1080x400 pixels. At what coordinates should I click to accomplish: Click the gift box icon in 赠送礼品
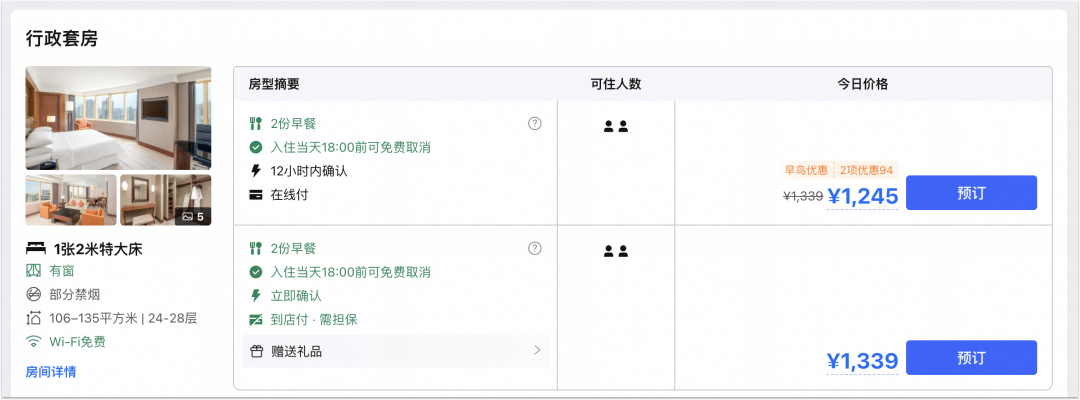coord(256,352)
